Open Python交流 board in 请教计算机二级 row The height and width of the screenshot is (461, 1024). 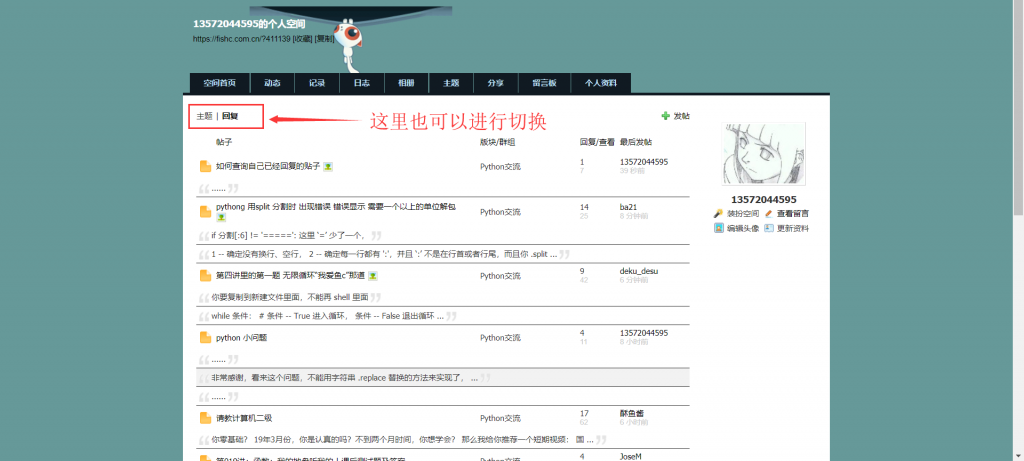pos(500,418)
